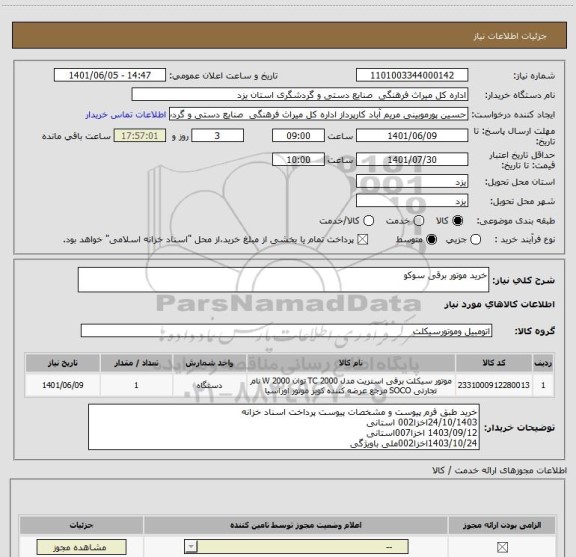The image size is (576, 557).
Task: Click the need date 1401/06/09 table cell
Action: pos(62,385)
